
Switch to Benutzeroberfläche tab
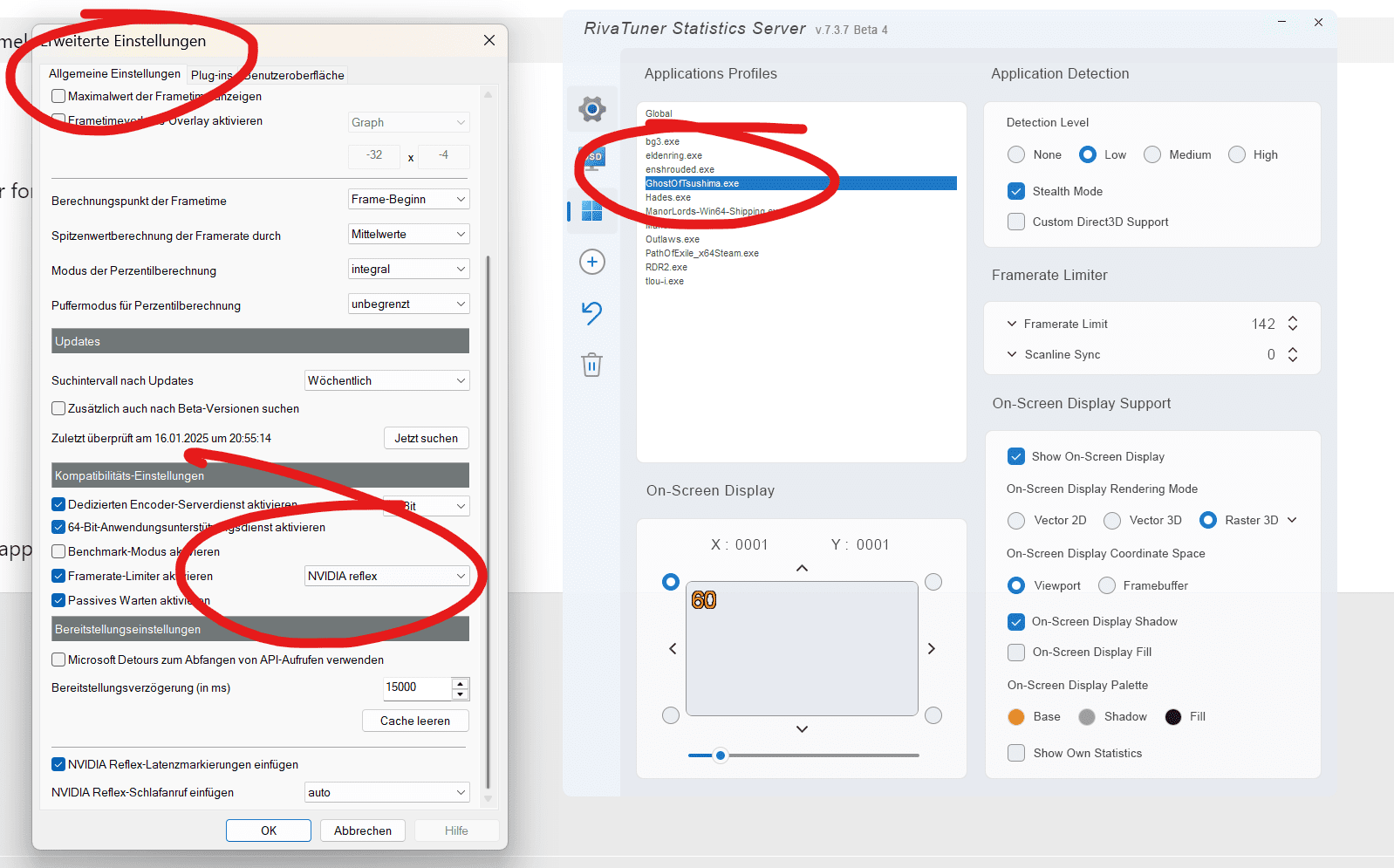[294, 75]
